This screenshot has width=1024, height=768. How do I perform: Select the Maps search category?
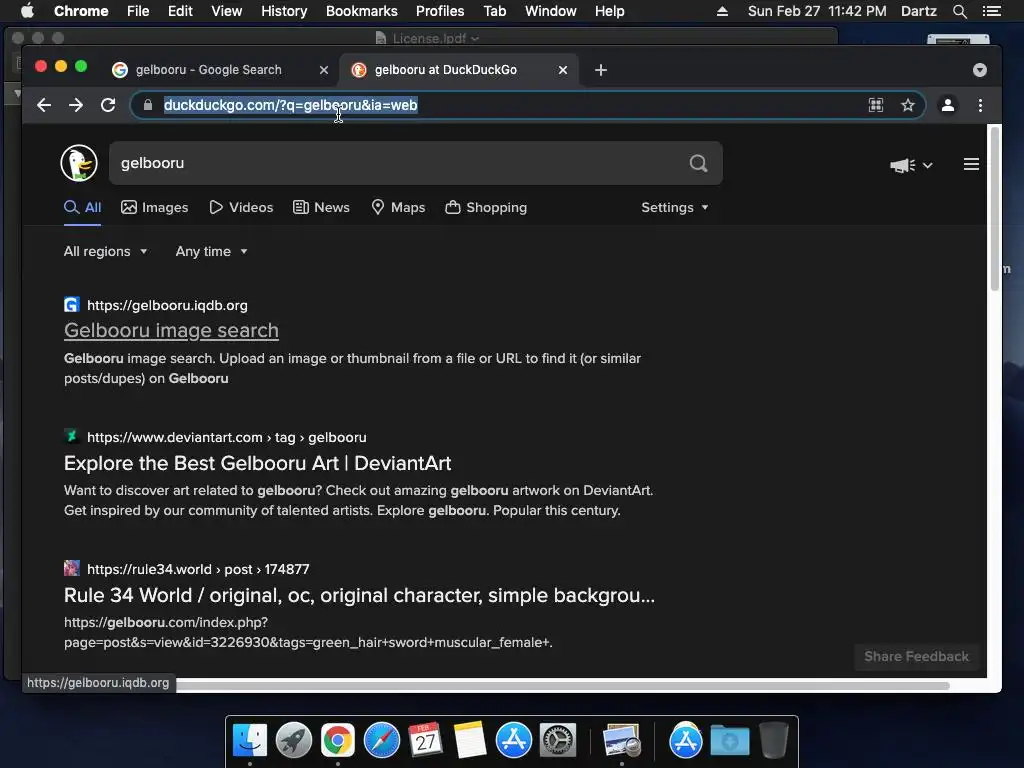pyautogui.click(x=398, y=208)
